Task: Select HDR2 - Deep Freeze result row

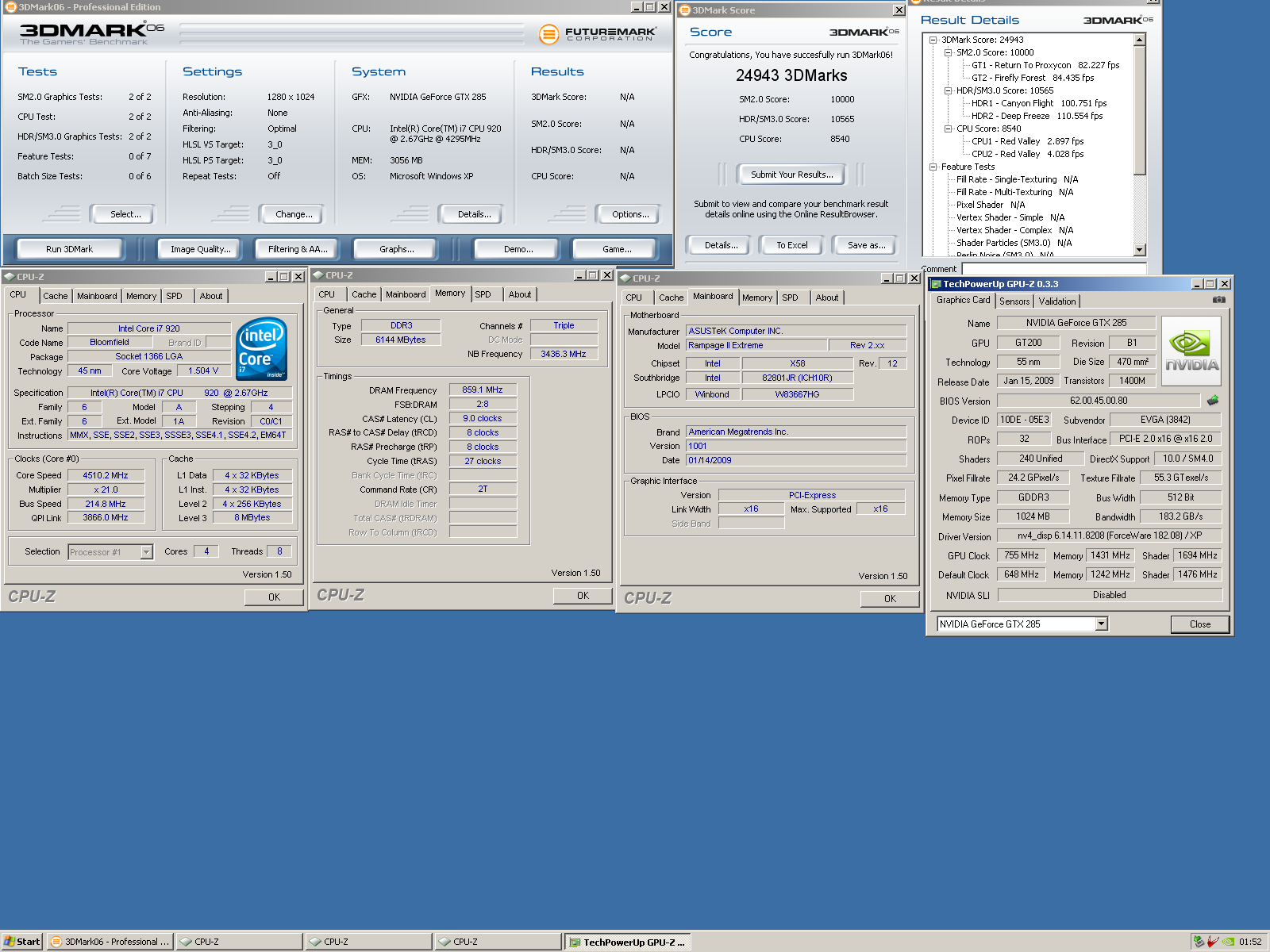Action: click(1037, 116)
